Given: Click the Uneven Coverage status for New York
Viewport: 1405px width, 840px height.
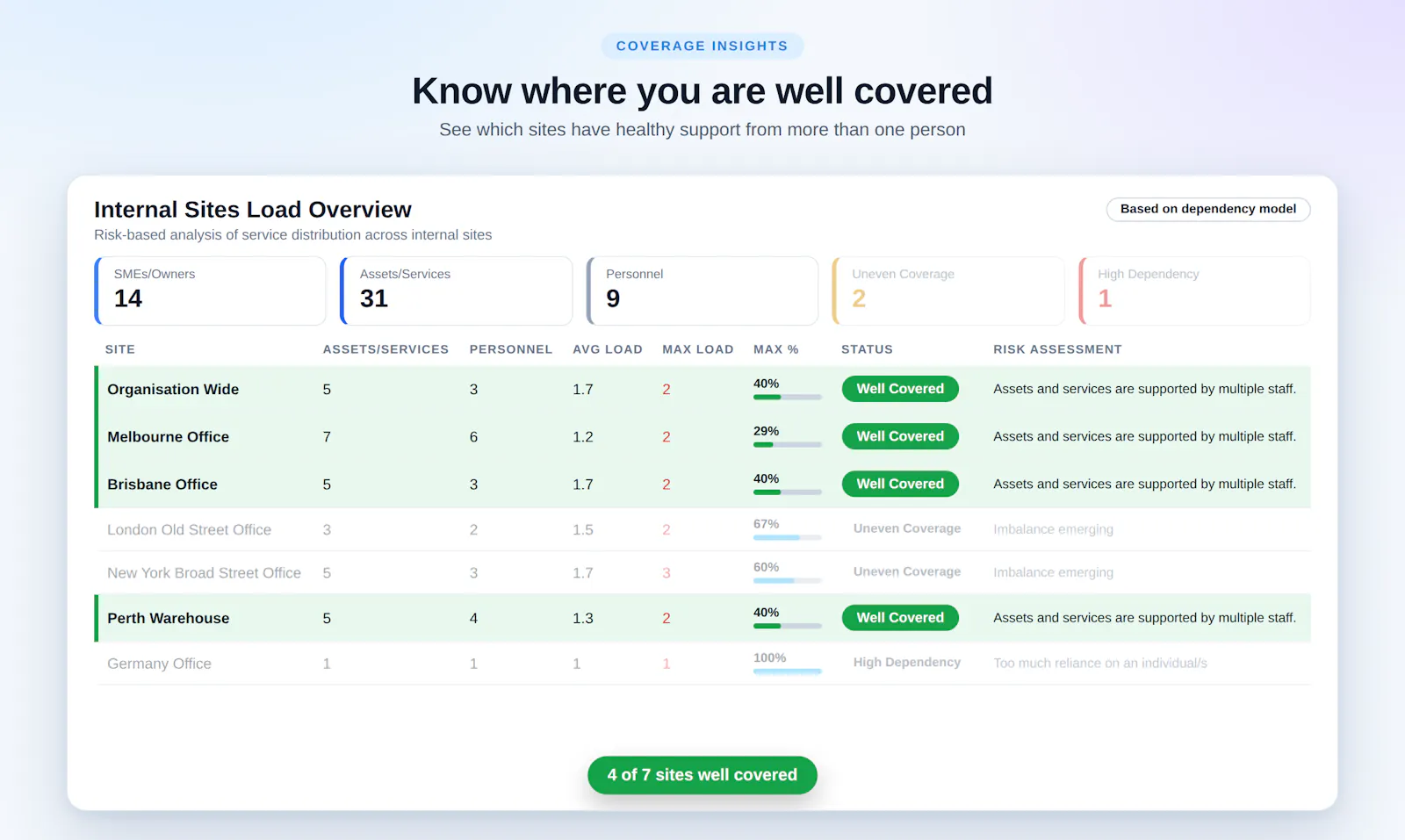Looking at the screenshot, I should 907,571.
